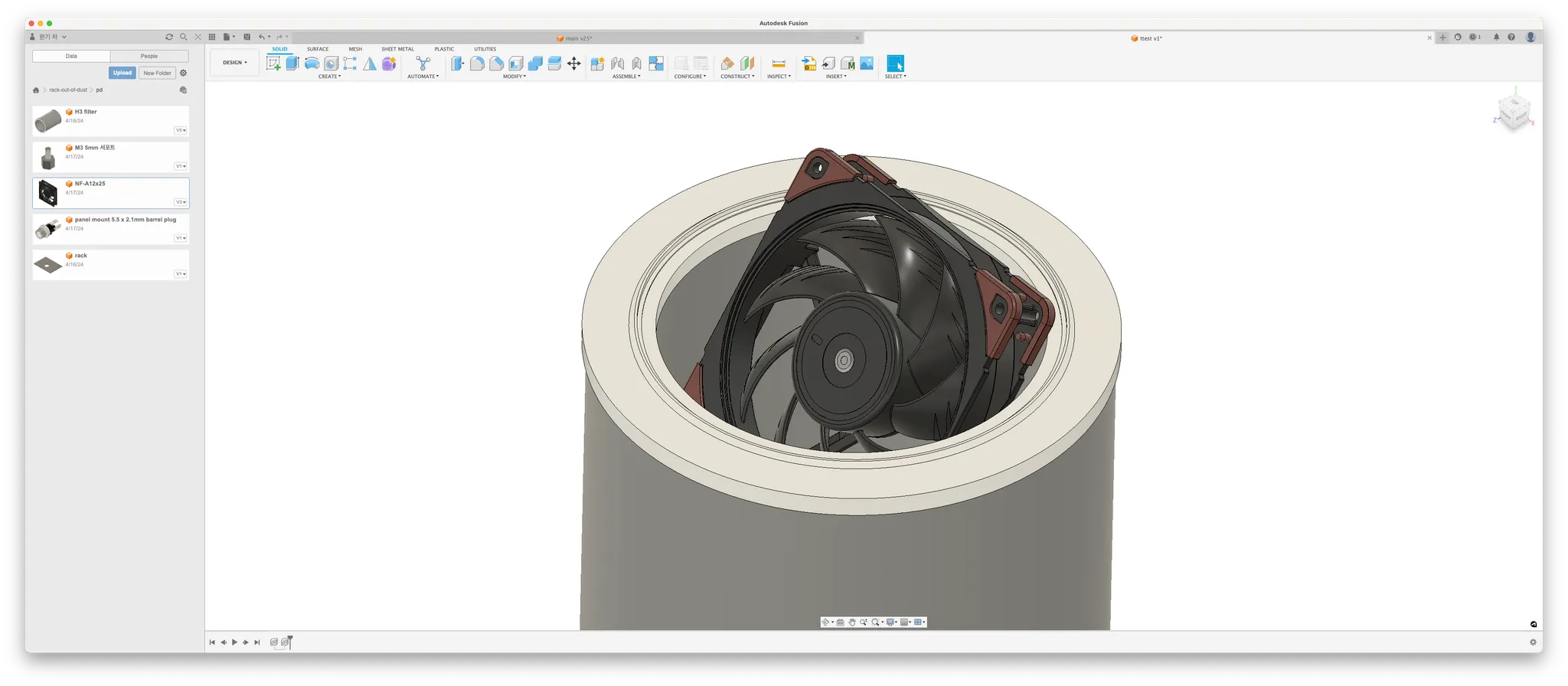
Task: Select the Pan hand tool in navigation bar
Action: (x=851, y=622)
